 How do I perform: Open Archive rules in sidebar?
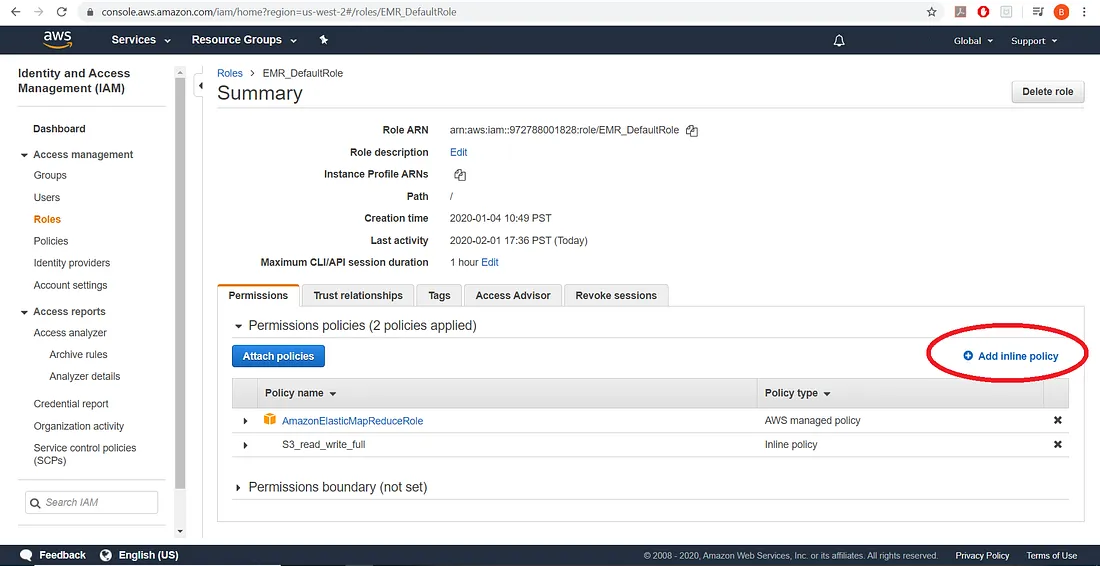pyautogui.click(x=79, y=355)
